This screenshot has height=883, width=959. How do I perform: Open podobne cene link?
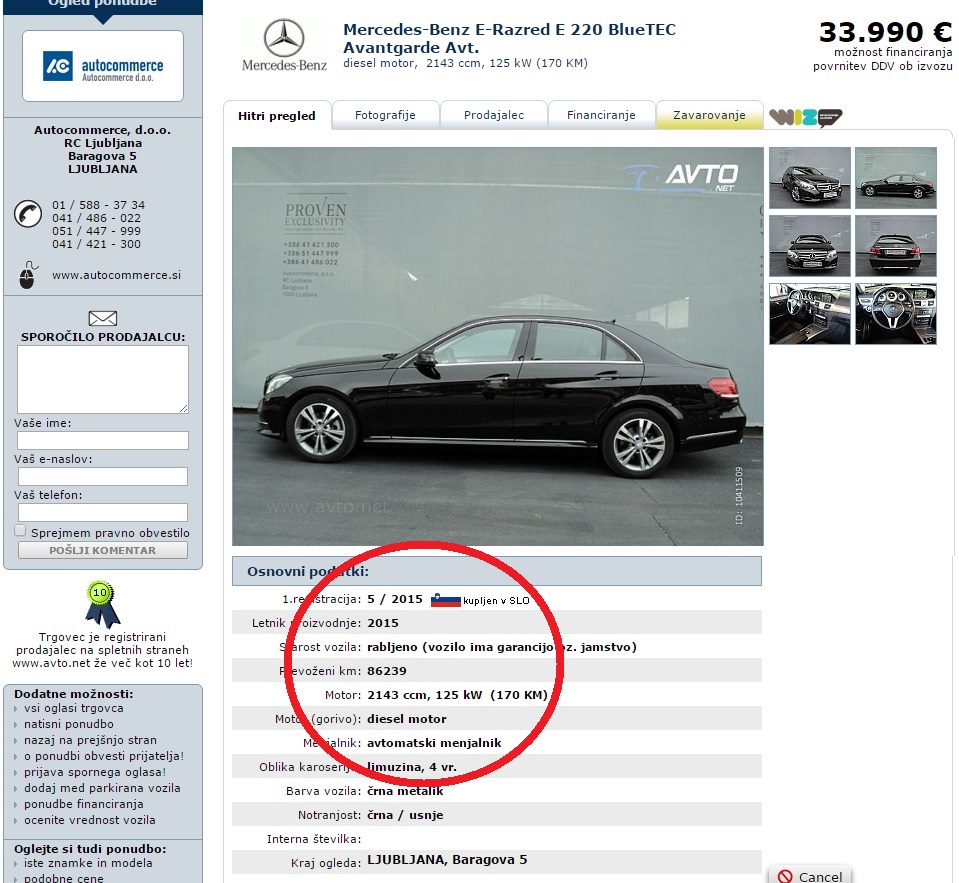click(64, 878)
